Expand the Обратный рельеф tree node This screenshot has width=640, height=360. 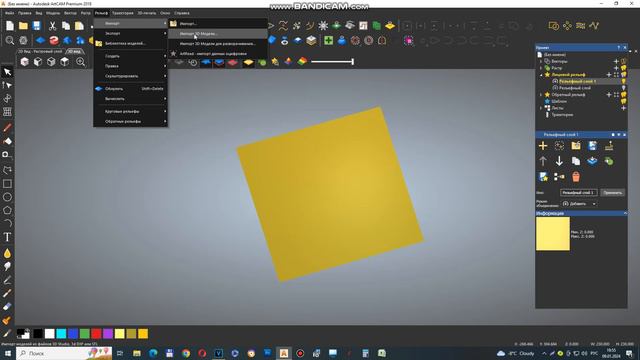pos(541,95)
